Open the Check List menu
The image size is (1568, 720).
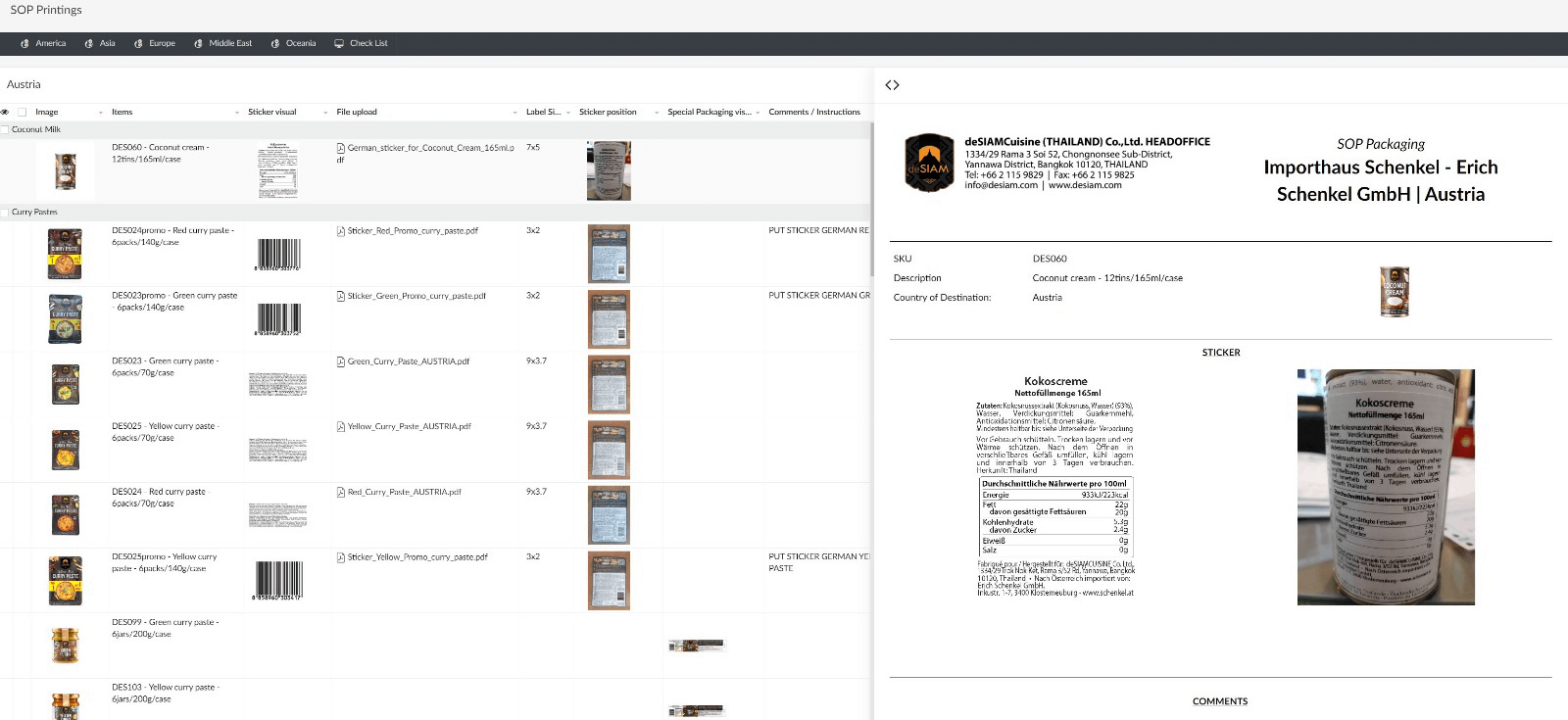[361, 43]
